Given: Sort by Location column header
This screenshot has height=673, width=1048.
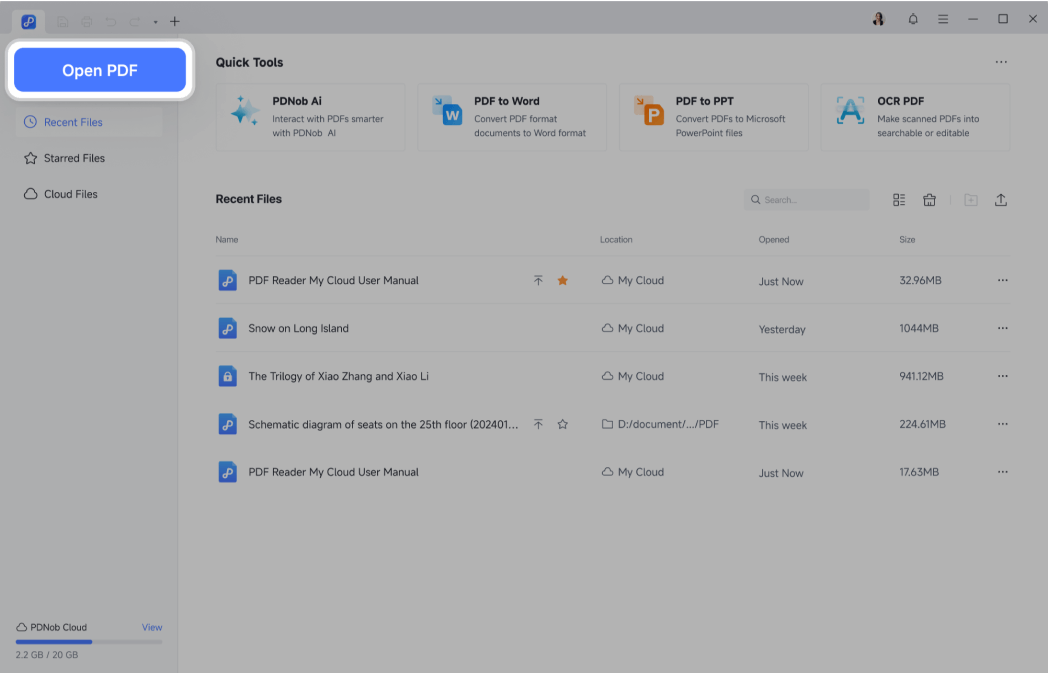Looking at the screenshot, I should [x=616, y=239].
